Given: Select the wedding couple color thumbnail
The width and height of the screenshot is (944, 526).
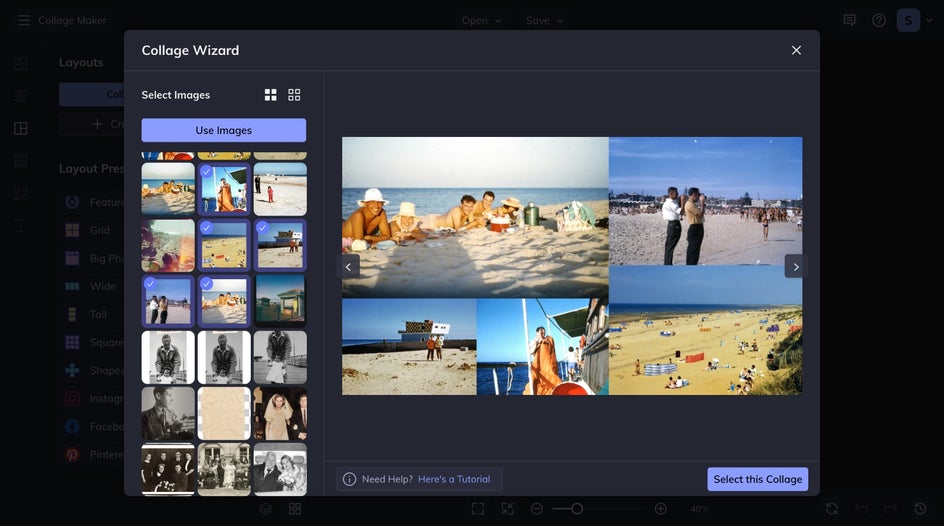Looking at the screenshot, I should pyautogui.click(x=280, y=413).
